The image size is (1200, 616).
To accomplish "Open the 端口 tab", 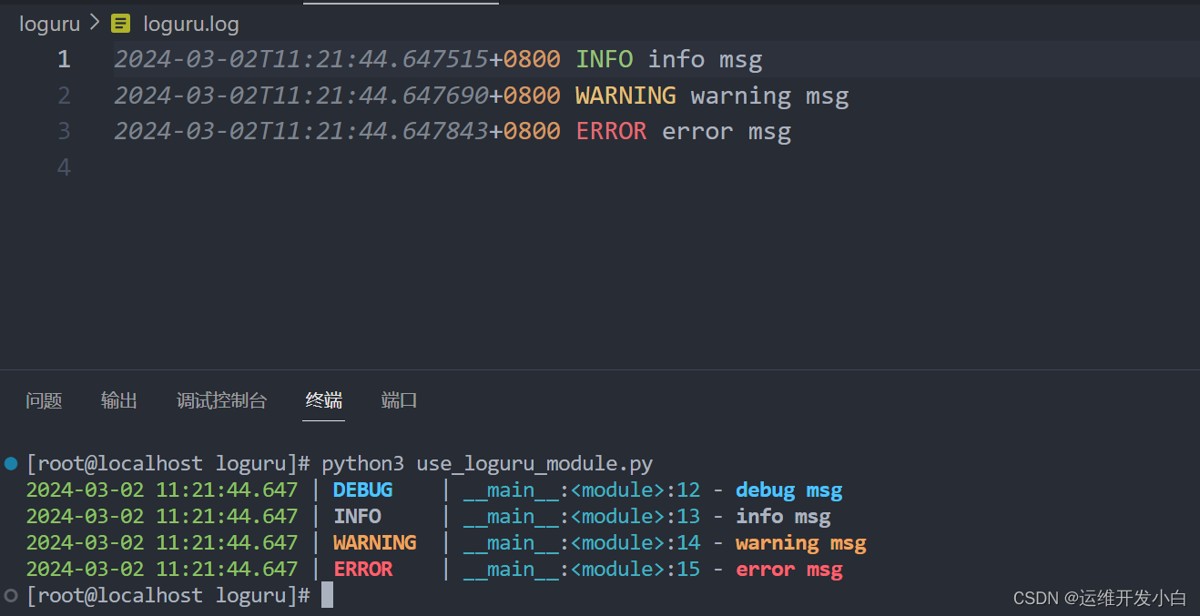I will [399, 401].
